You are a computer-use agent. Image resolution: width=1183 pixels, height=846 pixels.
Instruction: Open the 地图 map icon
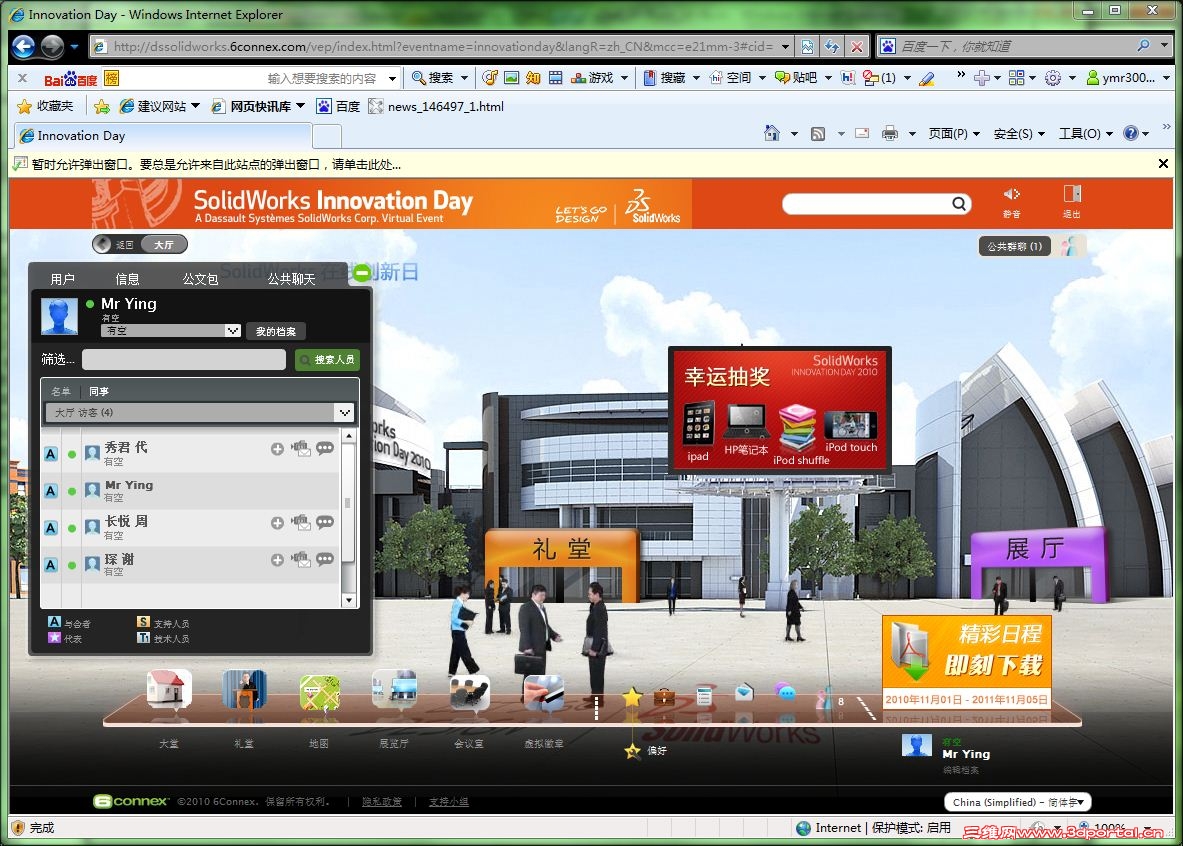(x=319, y=691)
